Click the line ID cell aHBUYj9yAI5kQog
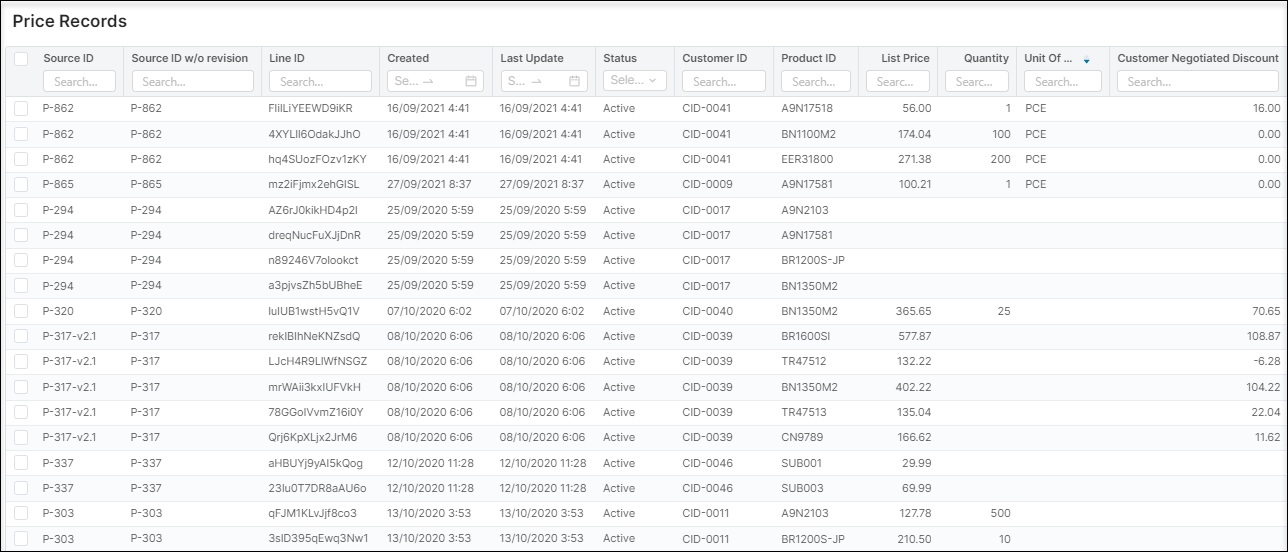 [316, 464]
